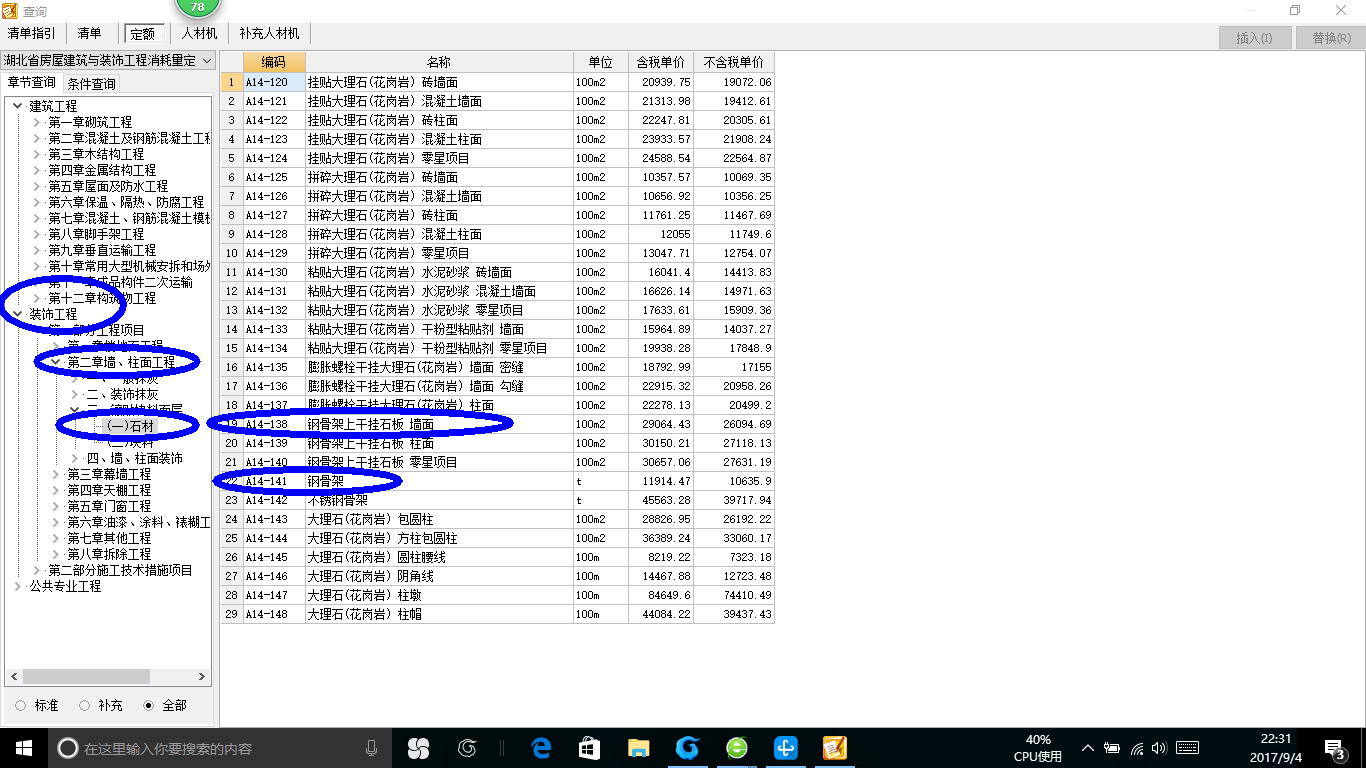Click tree horizontal scrollbar thumb
Image resolution: width=1366 pixels, height=768 pixels.
(x=86, y=677)
